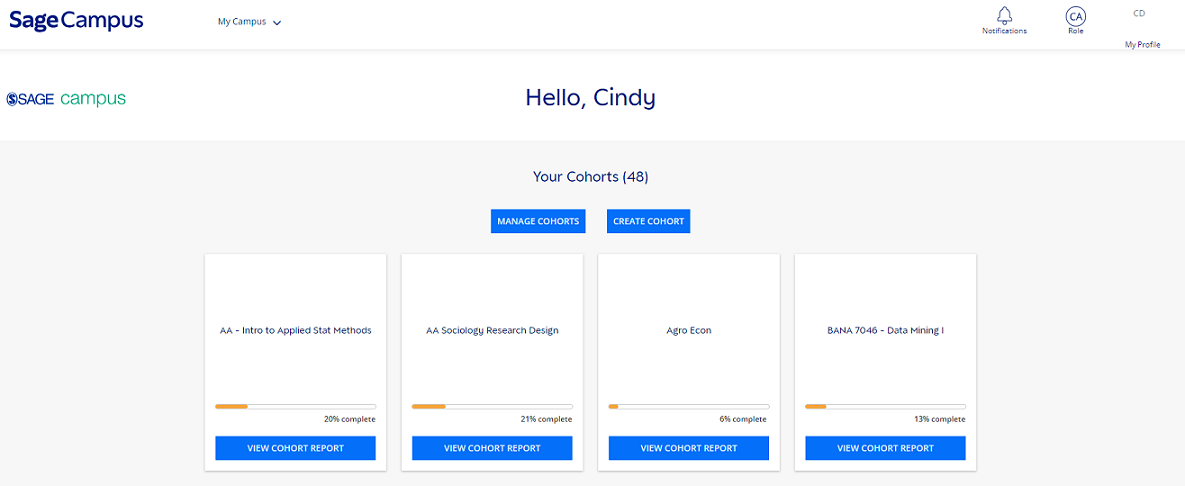Select the BANA 7046 - Data Mining I card title
The width and height of the screenshot is (1185, 486).
pos(885,331)
